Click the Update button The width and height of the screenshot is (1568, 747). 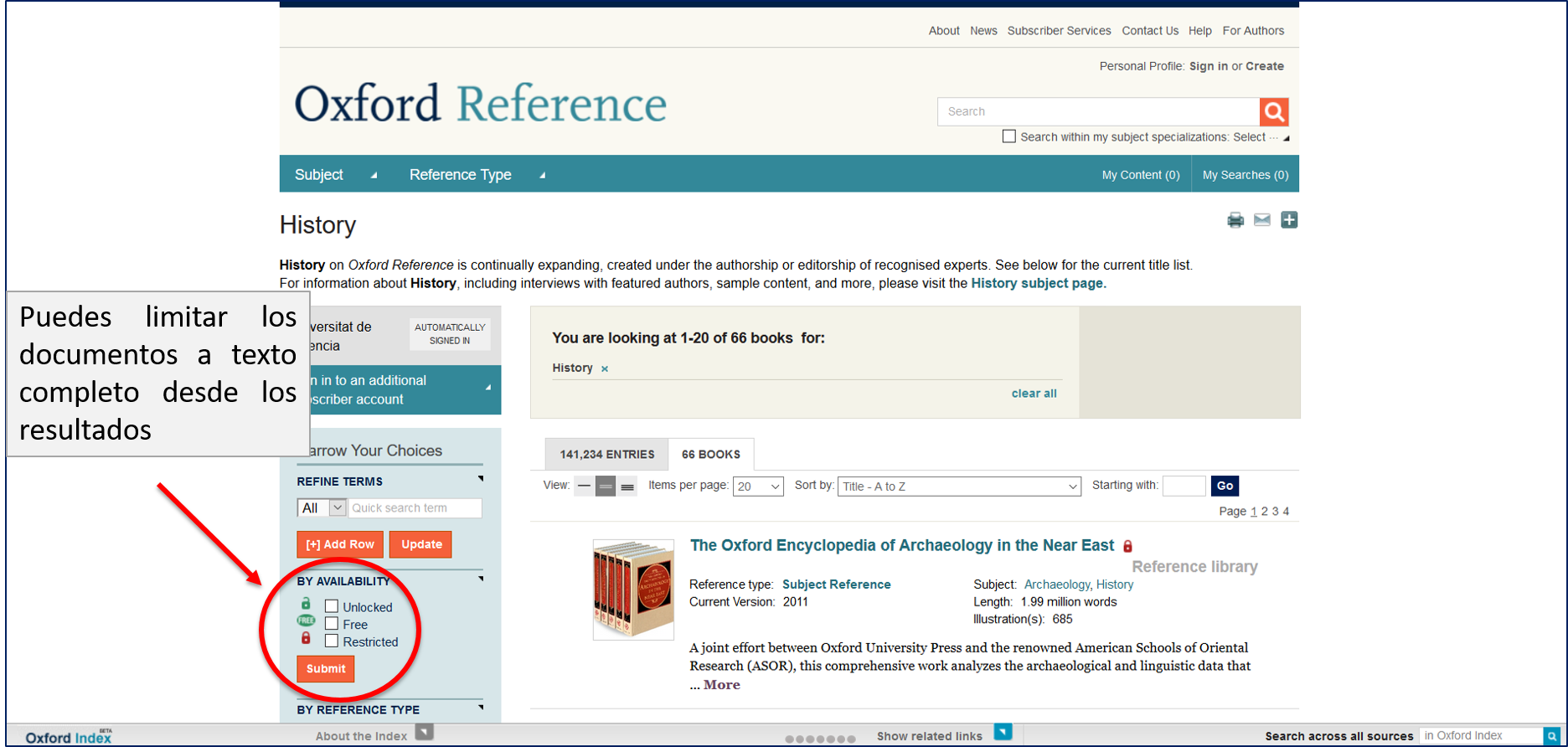(421, 544)
